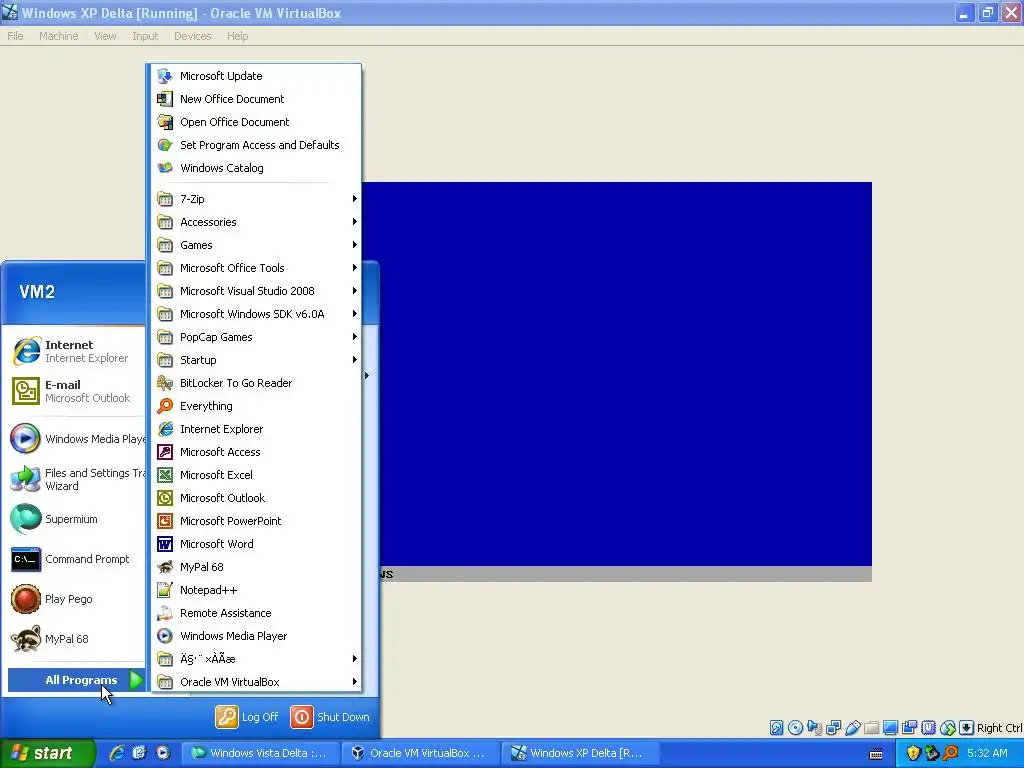Click the 5:32 AM taskbar clock

pyautogui.click(x=987, y=753)
